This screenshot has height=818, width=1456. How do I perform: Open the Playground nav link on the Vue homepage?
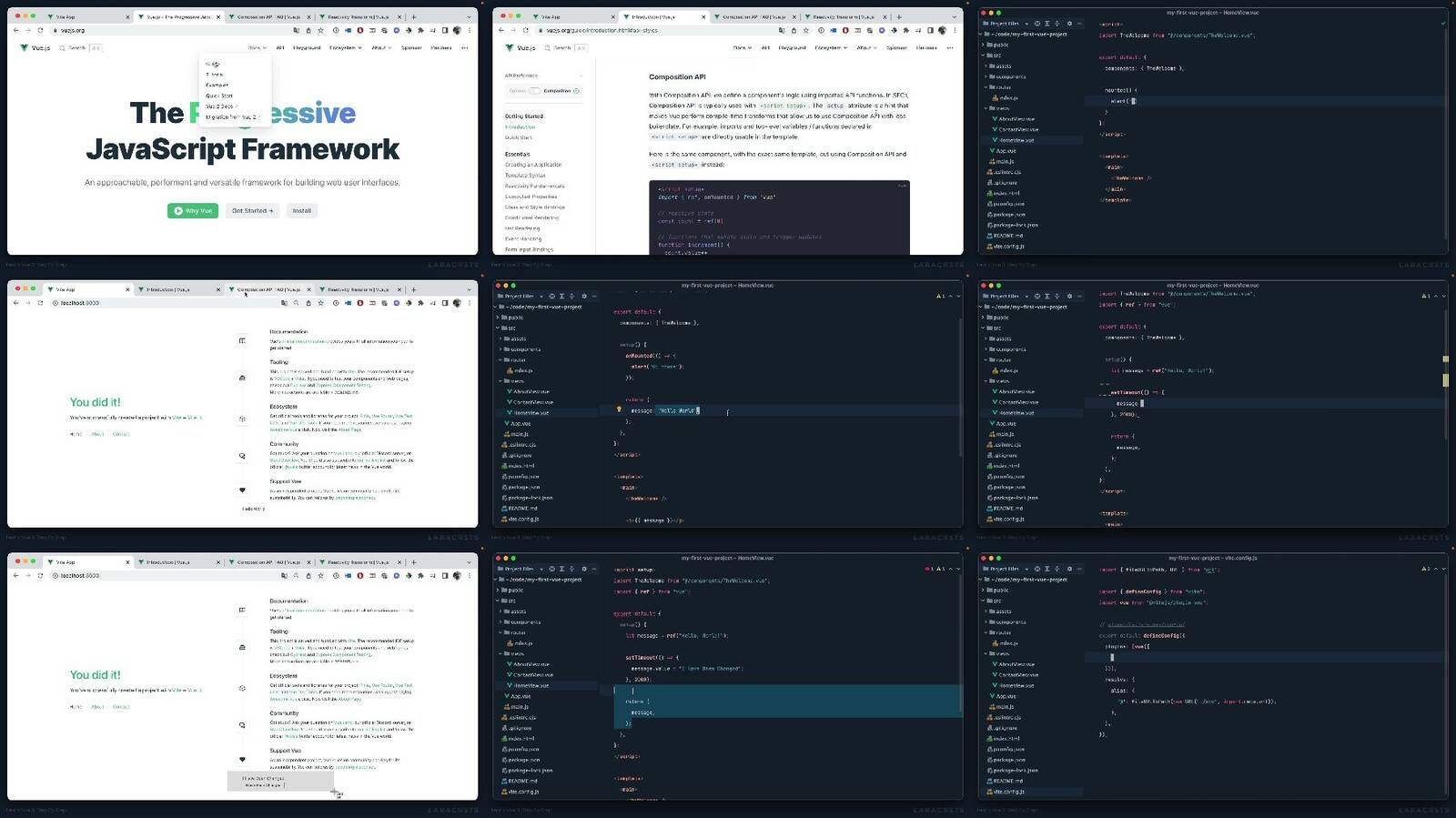[x=307, y=47]
